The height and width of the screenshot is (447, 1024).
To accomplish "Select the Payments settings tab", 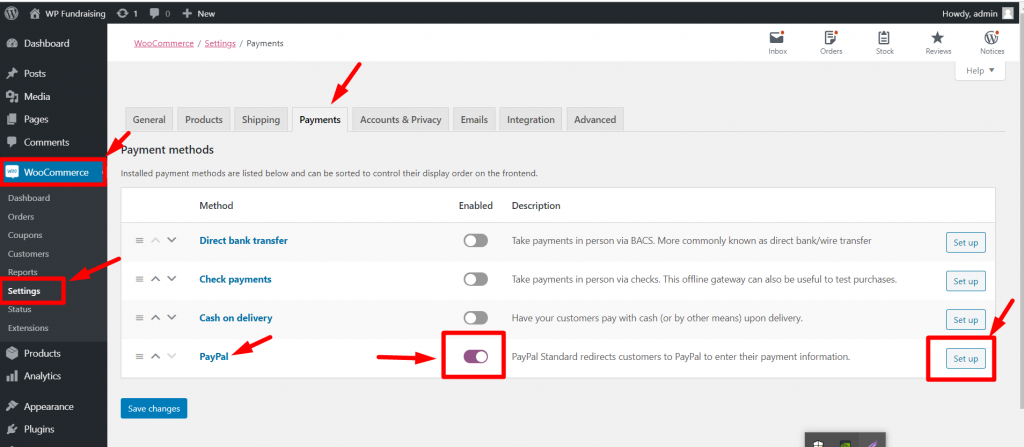I will click(320, 120).
